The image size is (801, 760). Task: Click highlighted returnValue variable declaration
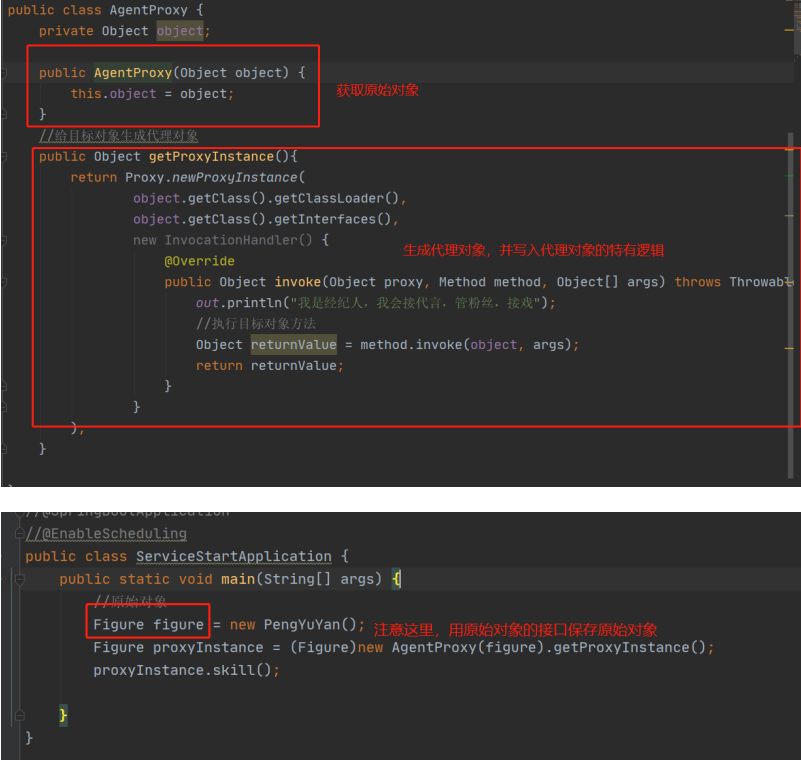[x=294, y=345]
